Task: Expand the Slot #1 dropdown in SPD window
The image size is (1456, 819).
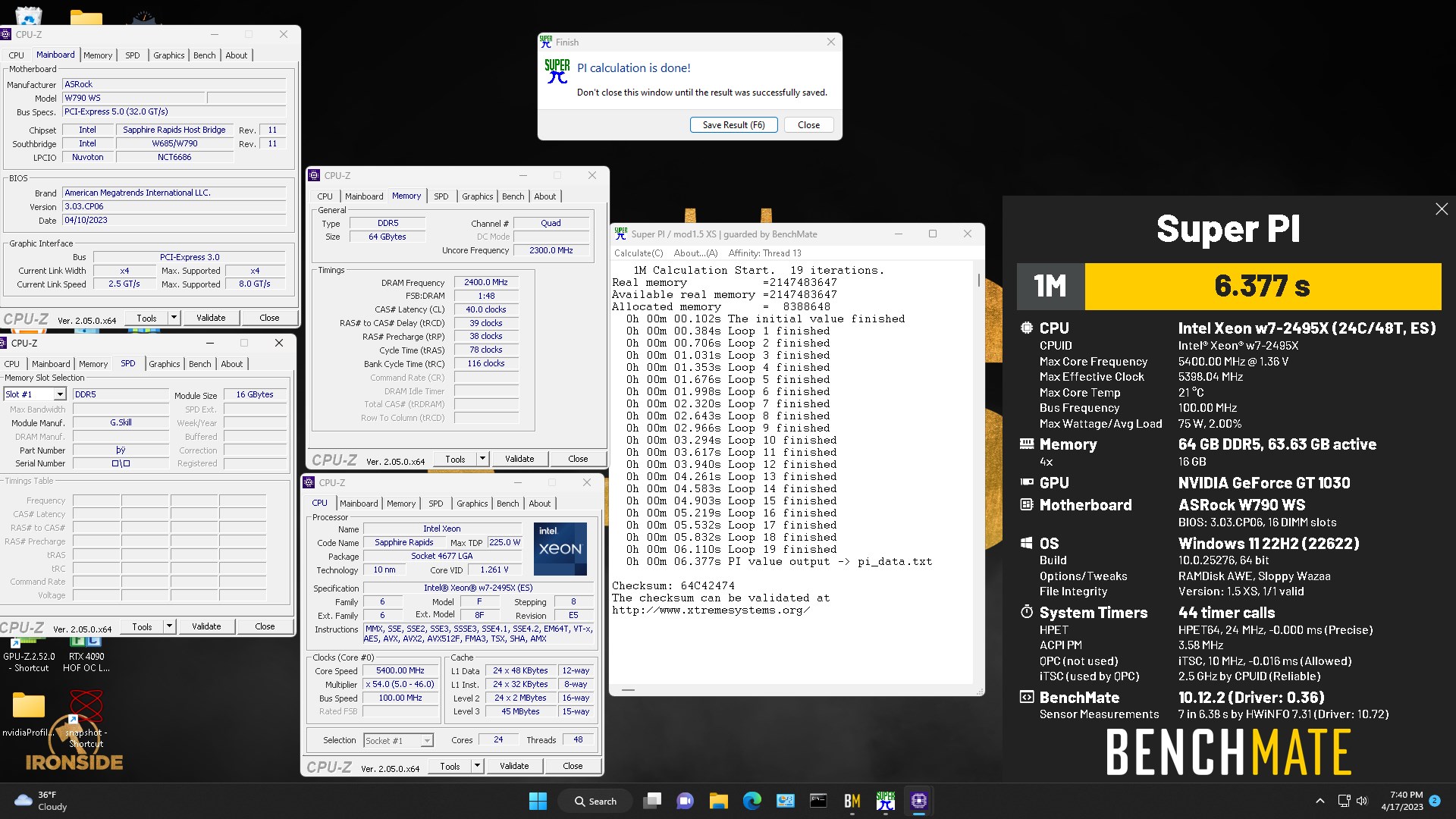Action: [x=60, y=394]
